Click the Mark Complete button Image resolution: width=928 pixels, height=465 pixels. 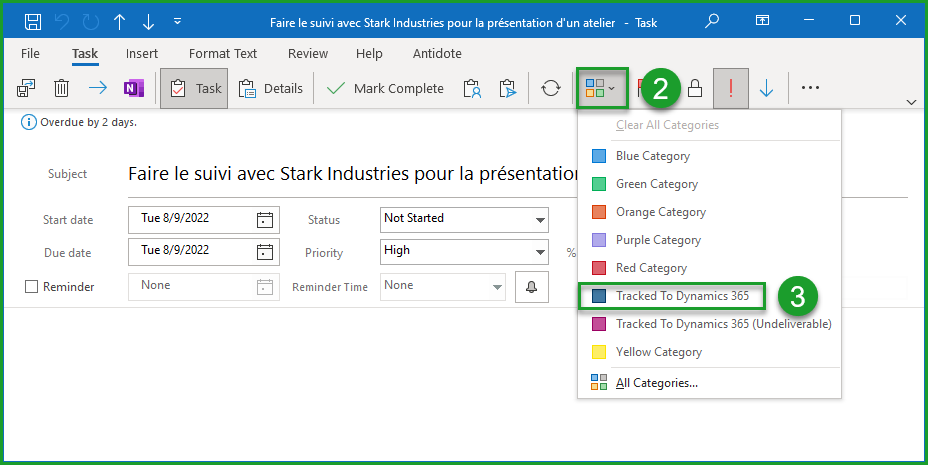[387, 88]
